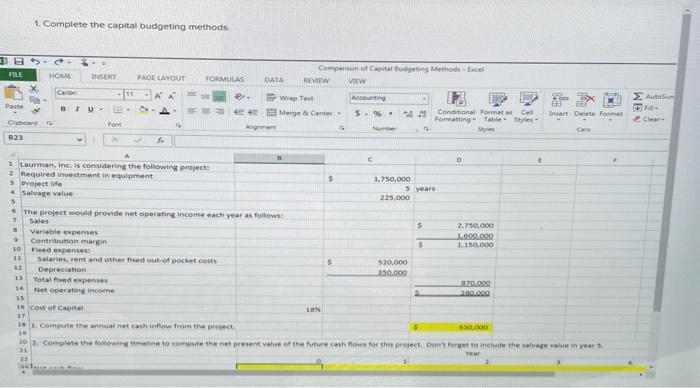Toggle middle vertical alignment

205,96
